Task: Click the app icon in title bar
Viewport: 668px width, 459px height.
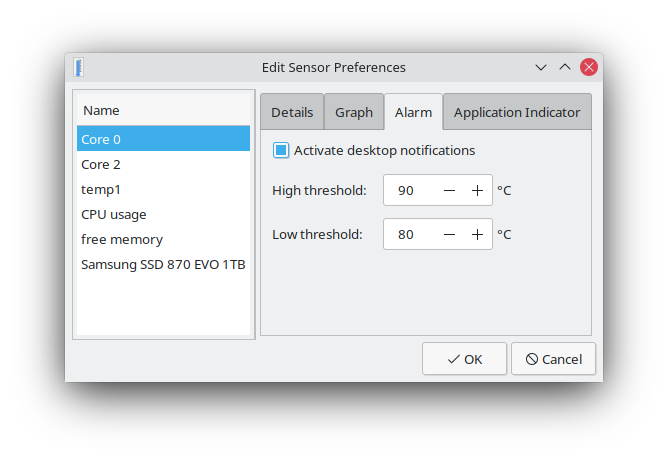Action: [78, 67]
